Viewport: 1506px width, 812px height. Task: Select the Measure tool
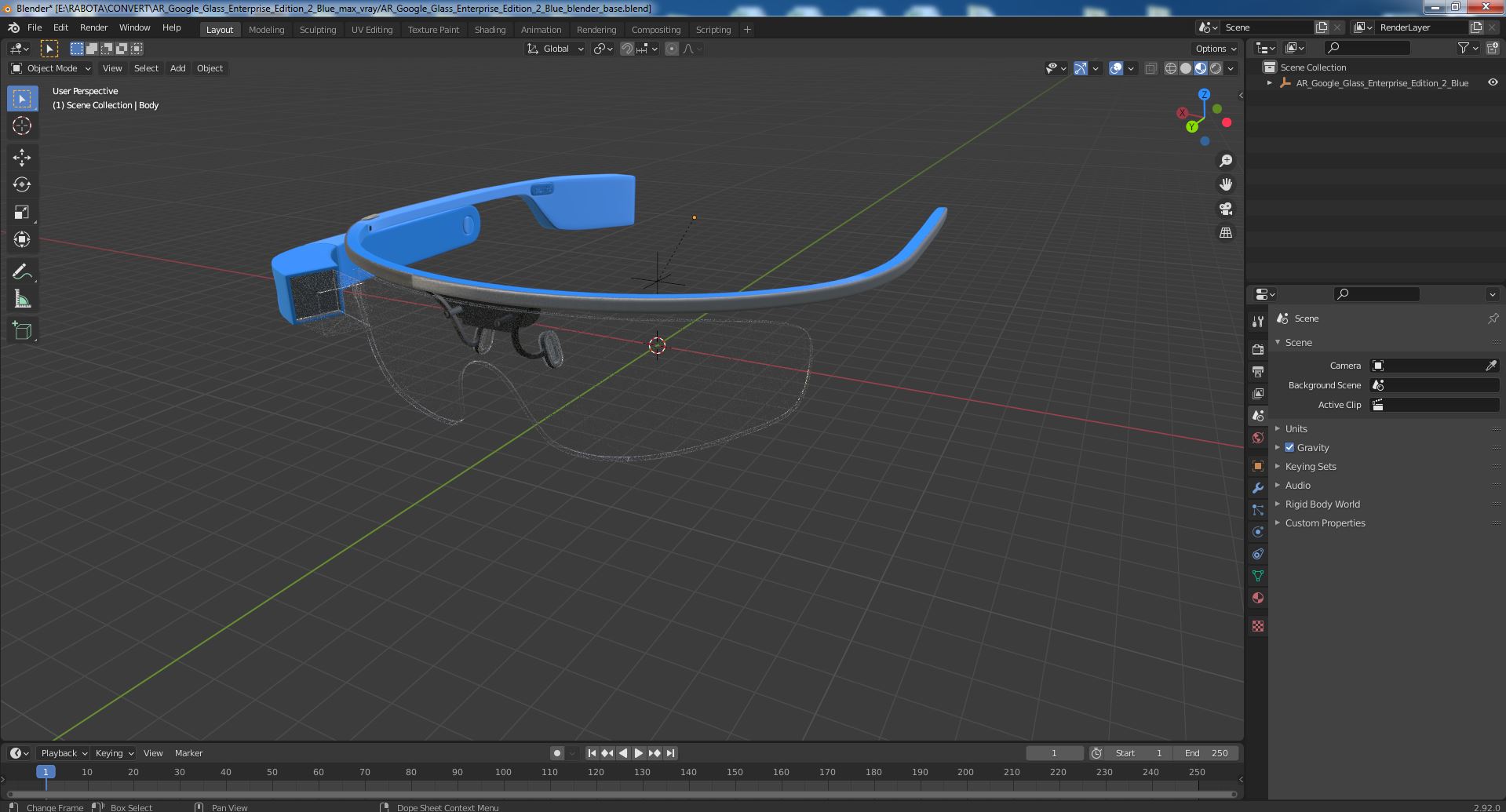pos(22,299)
